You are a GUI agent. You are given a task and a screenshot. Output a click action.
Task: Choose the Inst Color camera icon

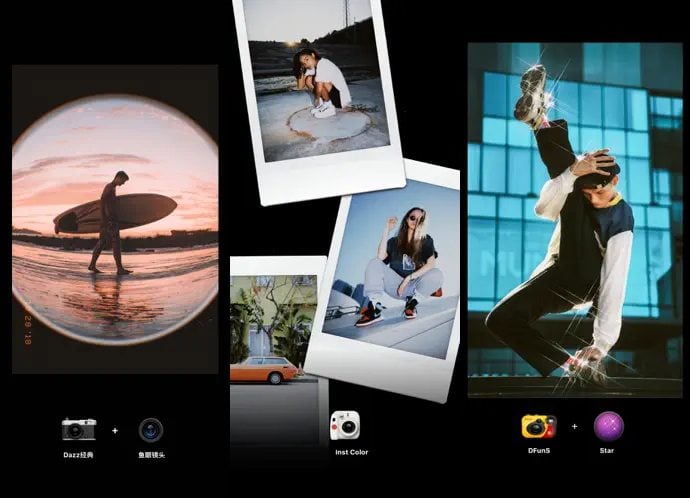click(x=345, y=426)
